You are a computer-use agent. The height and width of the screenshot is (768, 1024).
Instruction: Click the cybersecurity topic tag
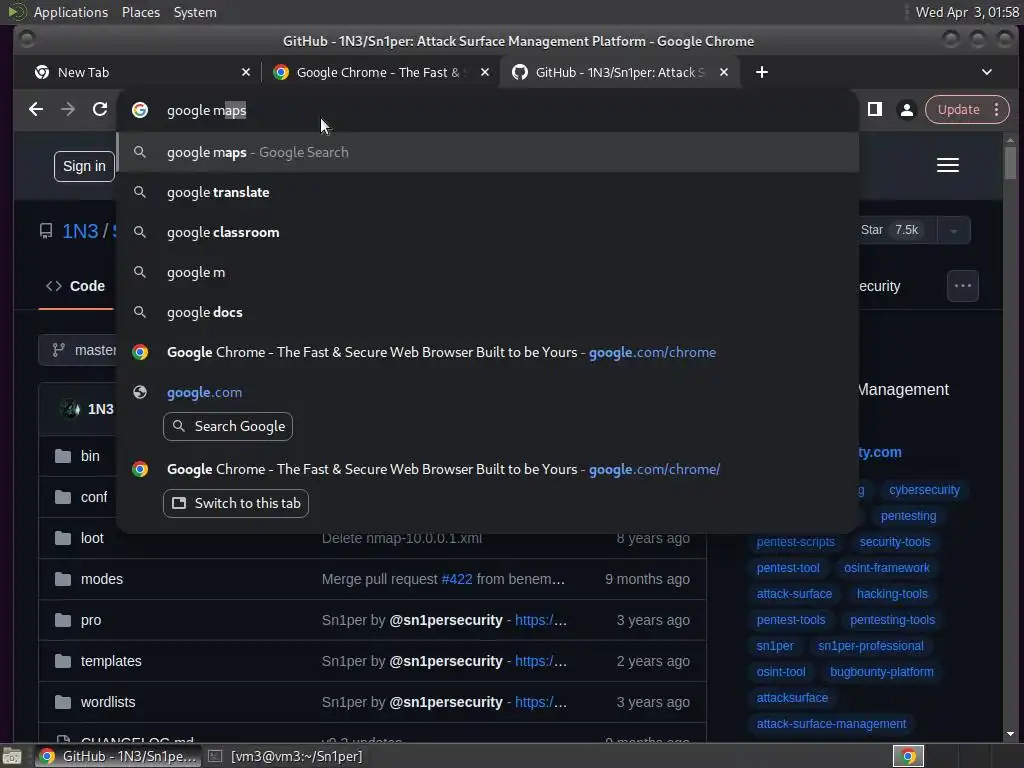924,490
